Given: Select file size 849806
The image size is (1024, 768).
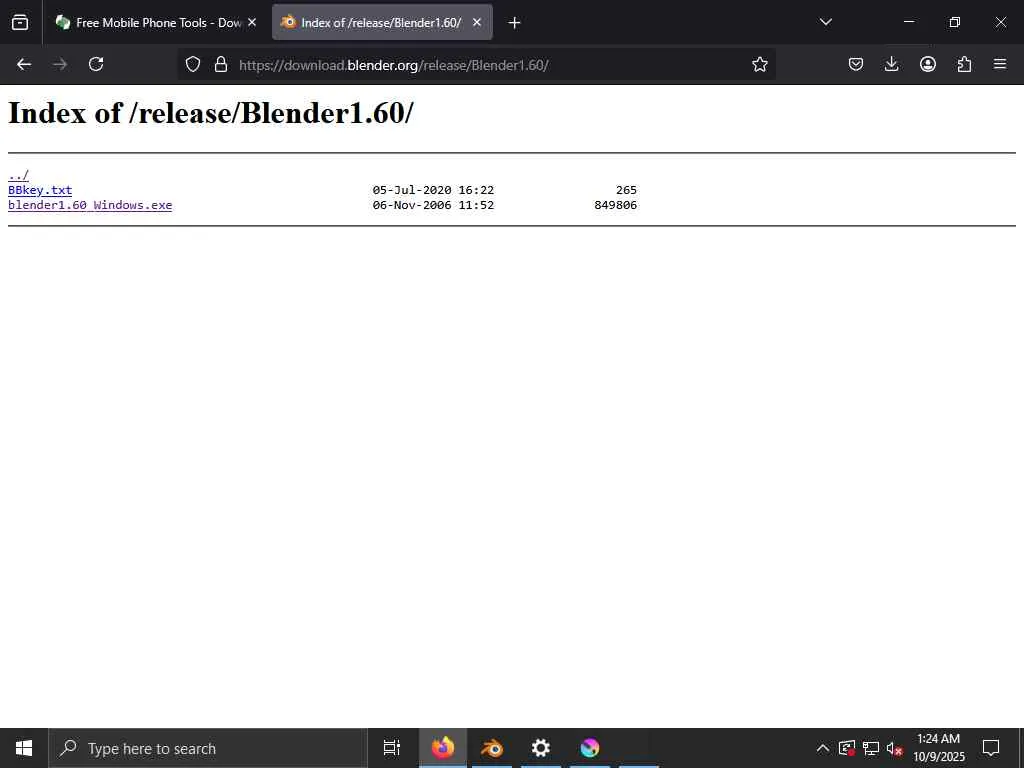Looking at the screenshot, I should tap(615, 205).
